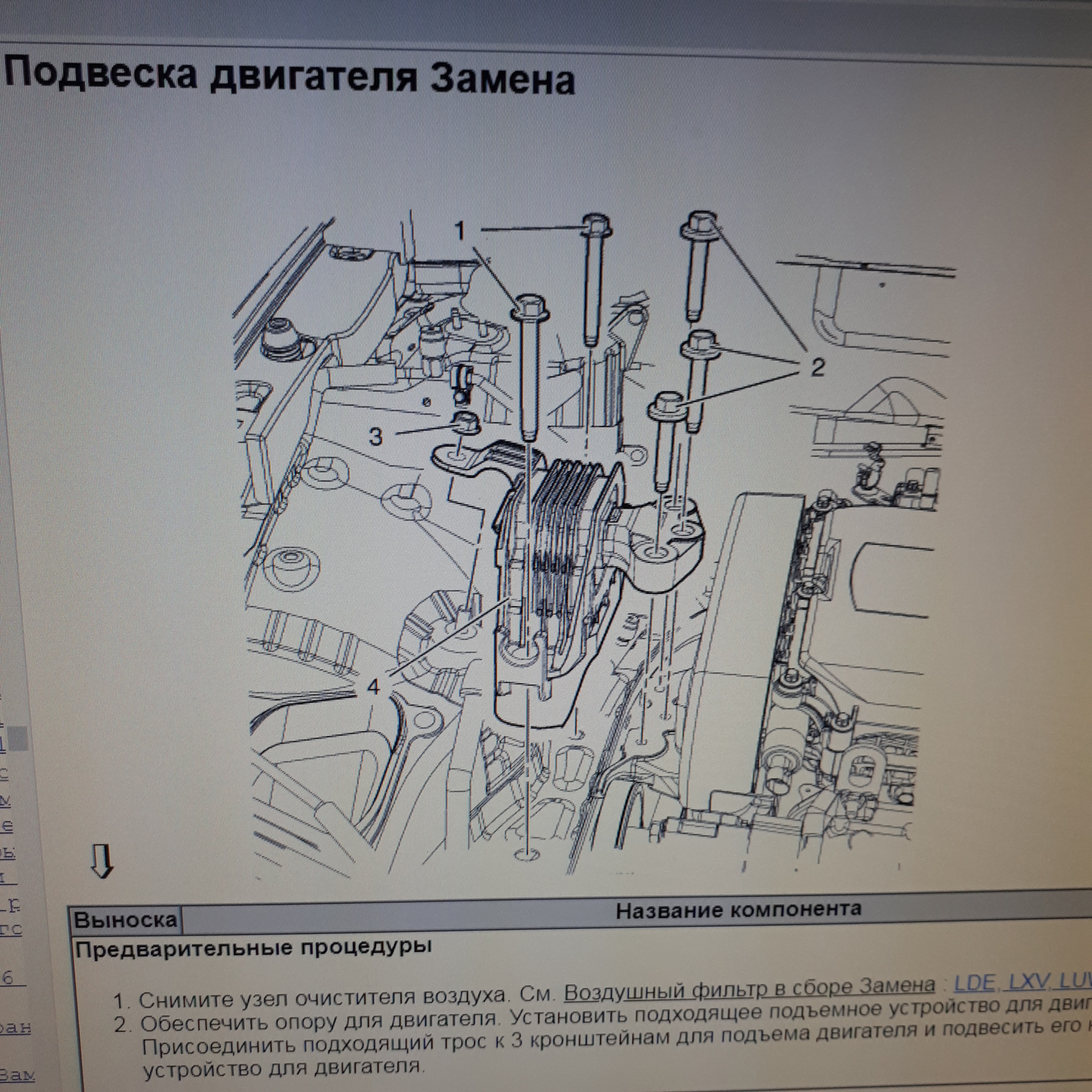Open the sidebar link ending in '6'
Screen dimensions: 1092x1092
(10, 979)
